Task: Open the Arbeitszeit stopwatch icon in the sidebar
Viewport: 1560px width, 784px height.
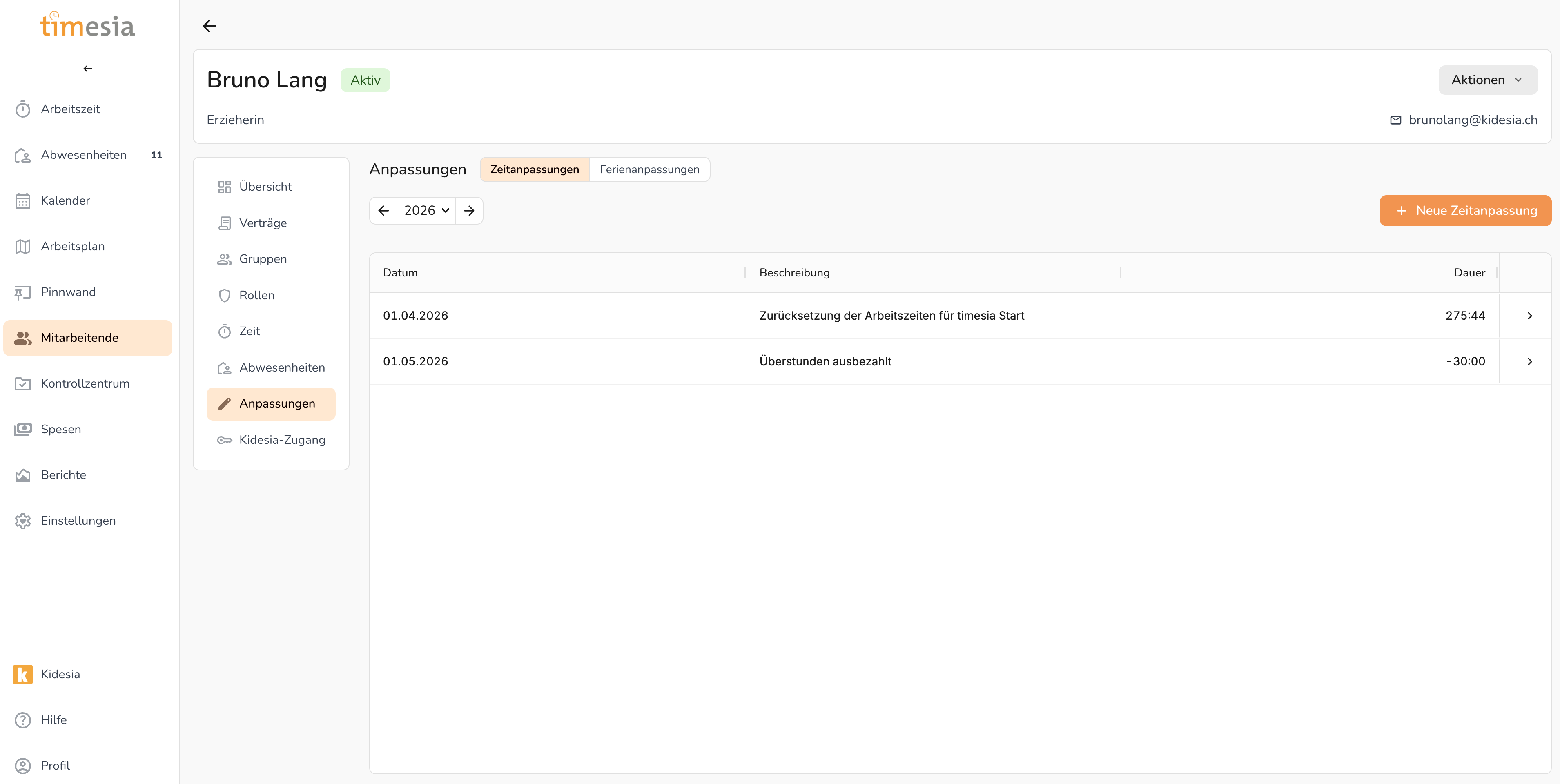Action: 22,109
